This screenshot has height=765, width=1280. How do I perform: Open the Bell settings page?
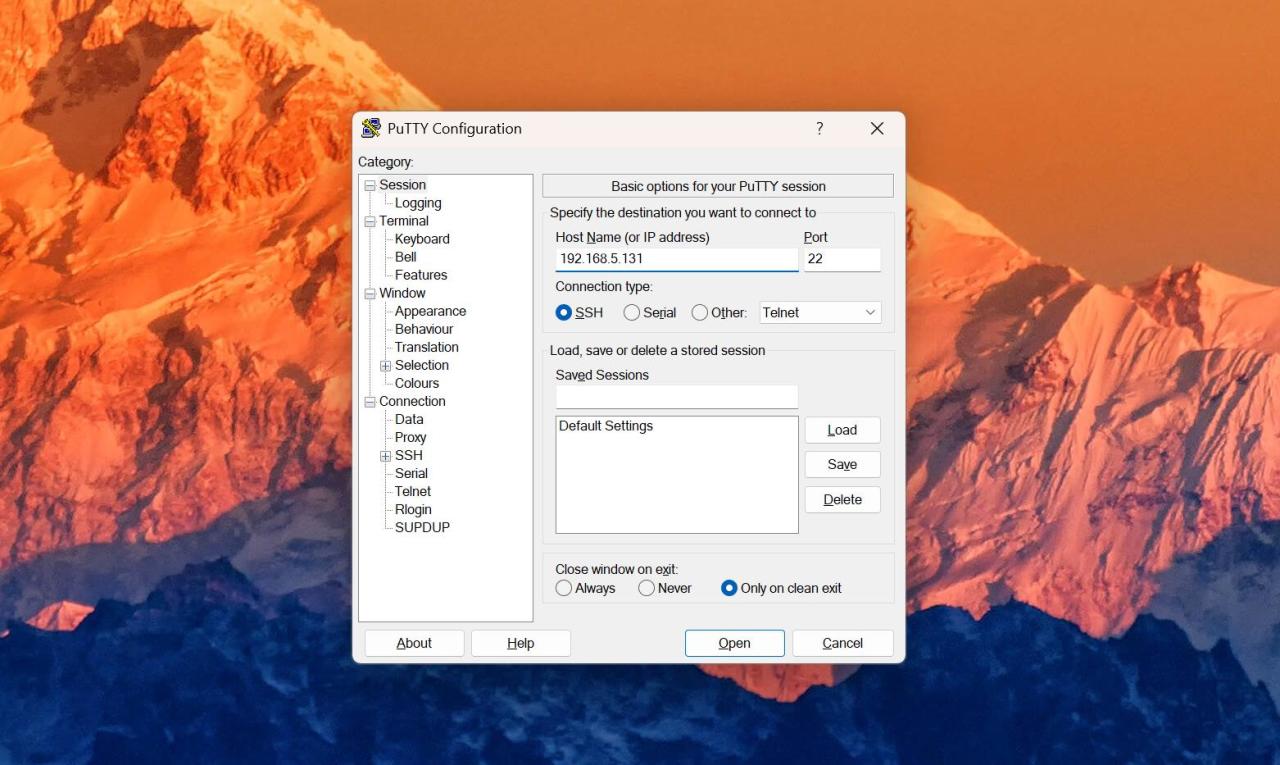coord(406,257)
